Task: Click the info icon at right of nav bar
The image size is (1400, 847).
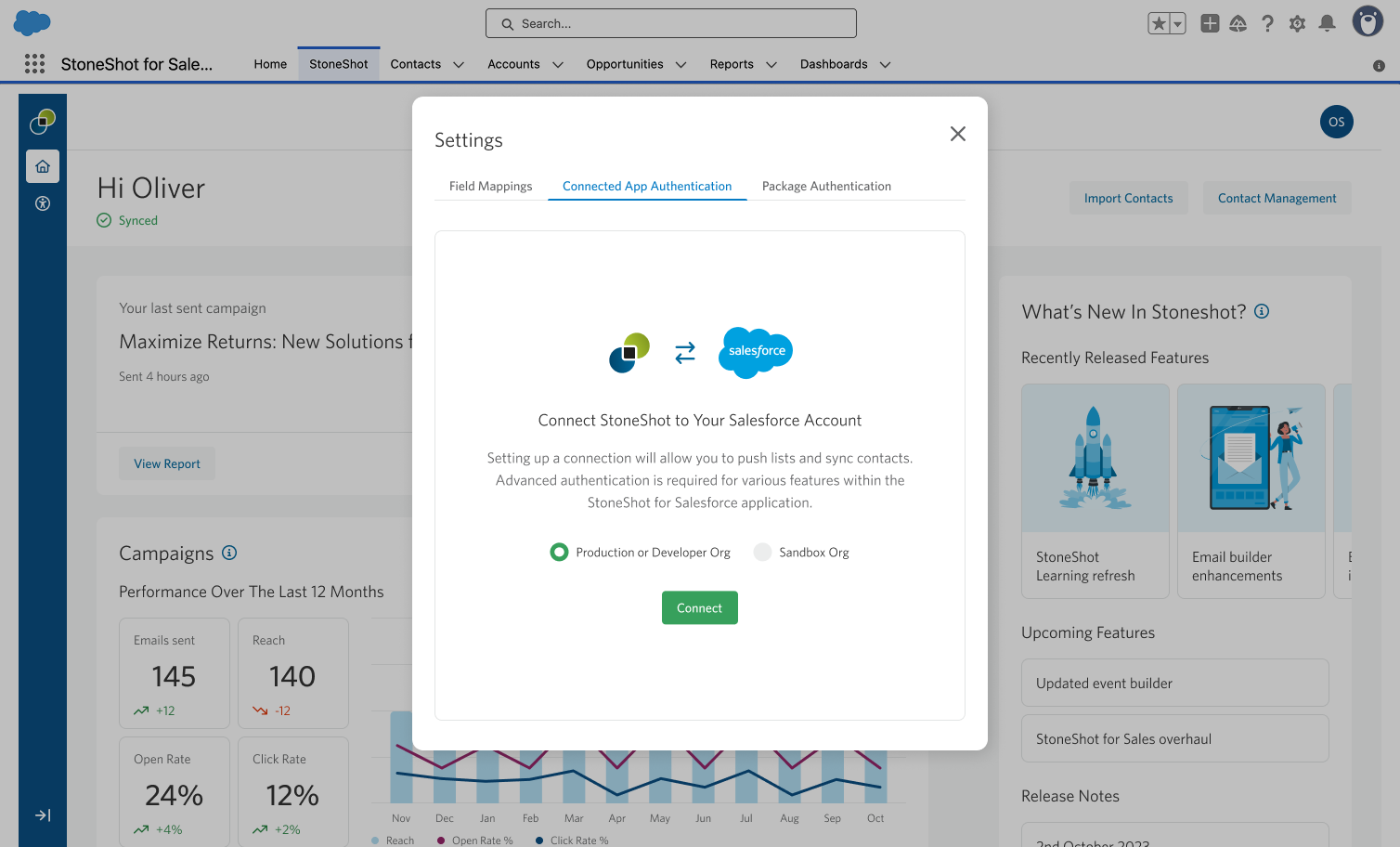Action: 1379,66
